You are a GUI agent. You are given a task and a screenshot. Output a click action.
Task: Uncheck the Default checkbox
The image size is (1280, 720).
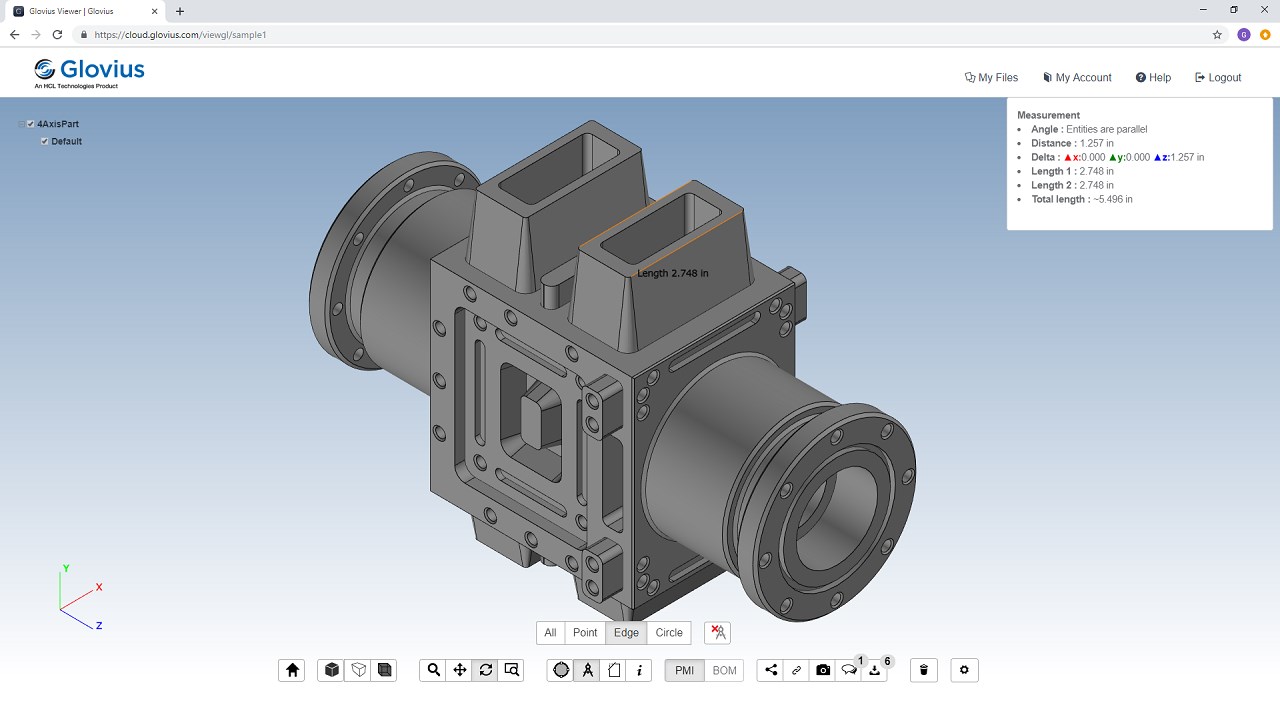point(45,141)
